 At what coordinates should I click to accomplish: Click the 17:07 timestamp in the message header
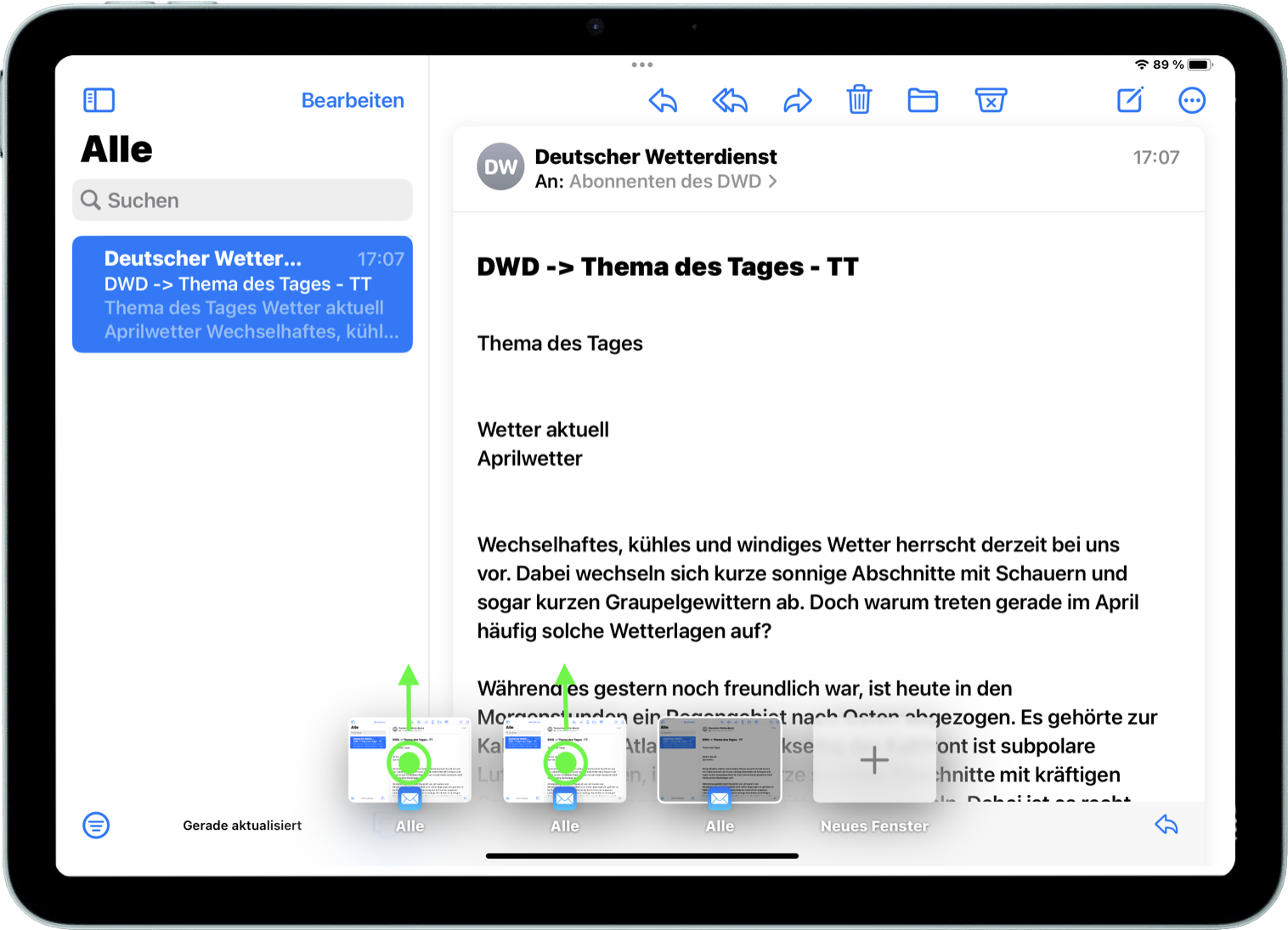pyautogui.click(x=1156, y=157)
